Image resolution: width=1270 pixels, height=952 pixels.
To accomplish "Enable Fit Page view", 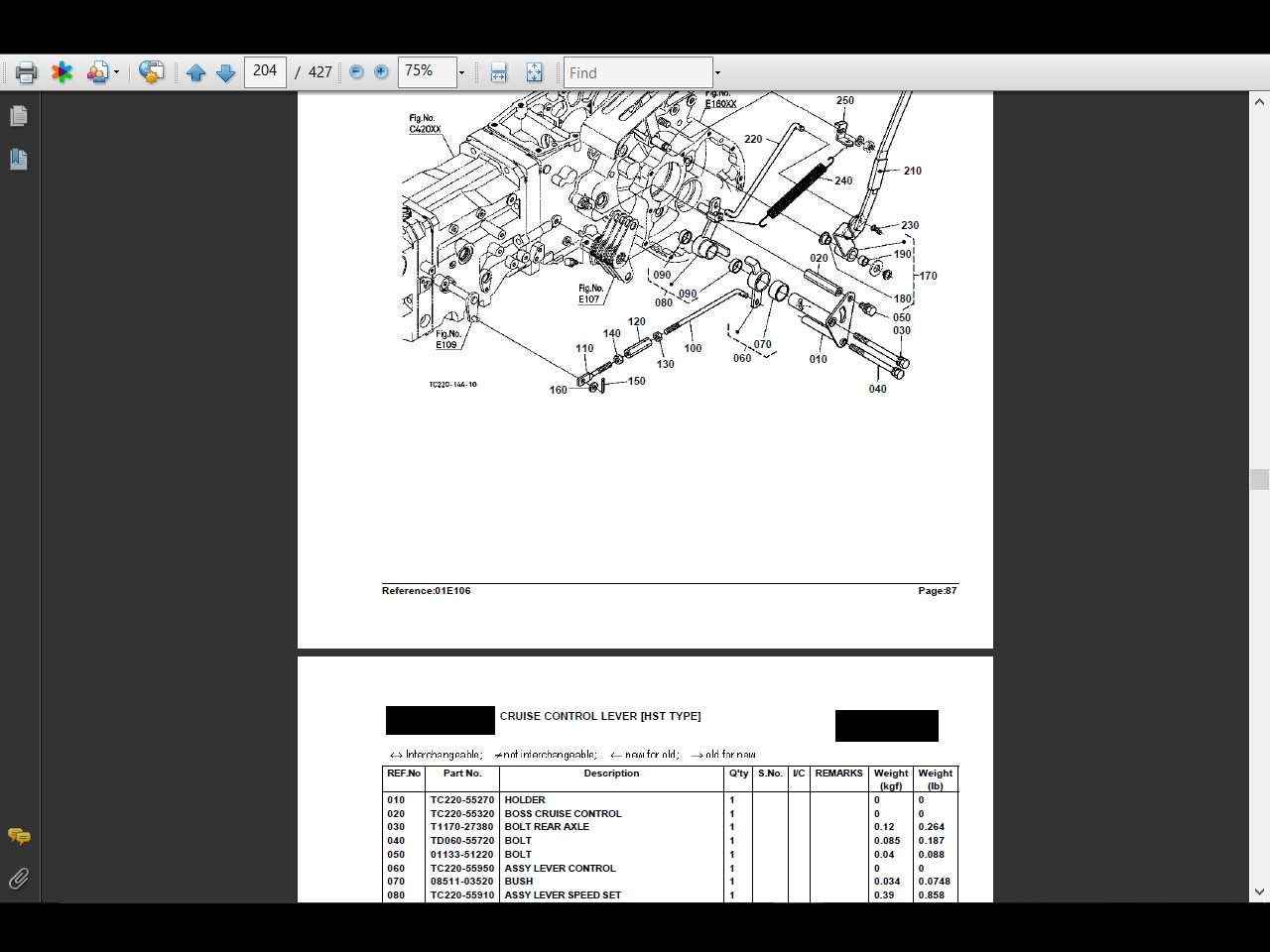I will click(534, 71).
